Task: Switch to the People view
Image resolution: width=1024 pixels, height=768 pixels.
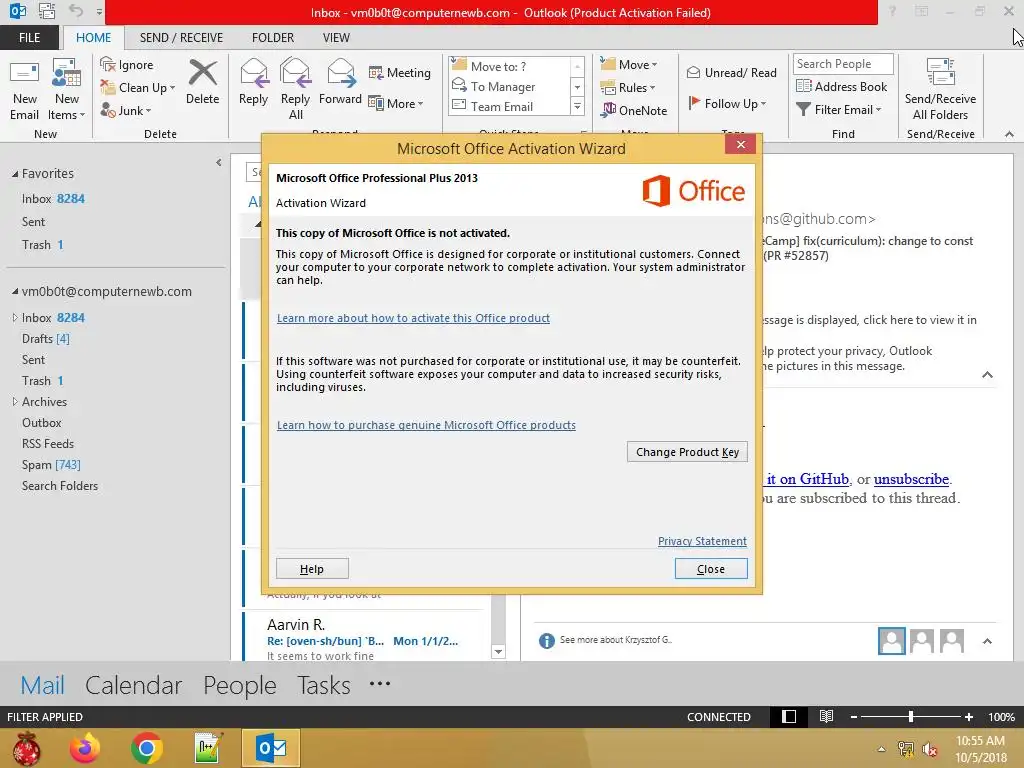Action: (240, 685)
